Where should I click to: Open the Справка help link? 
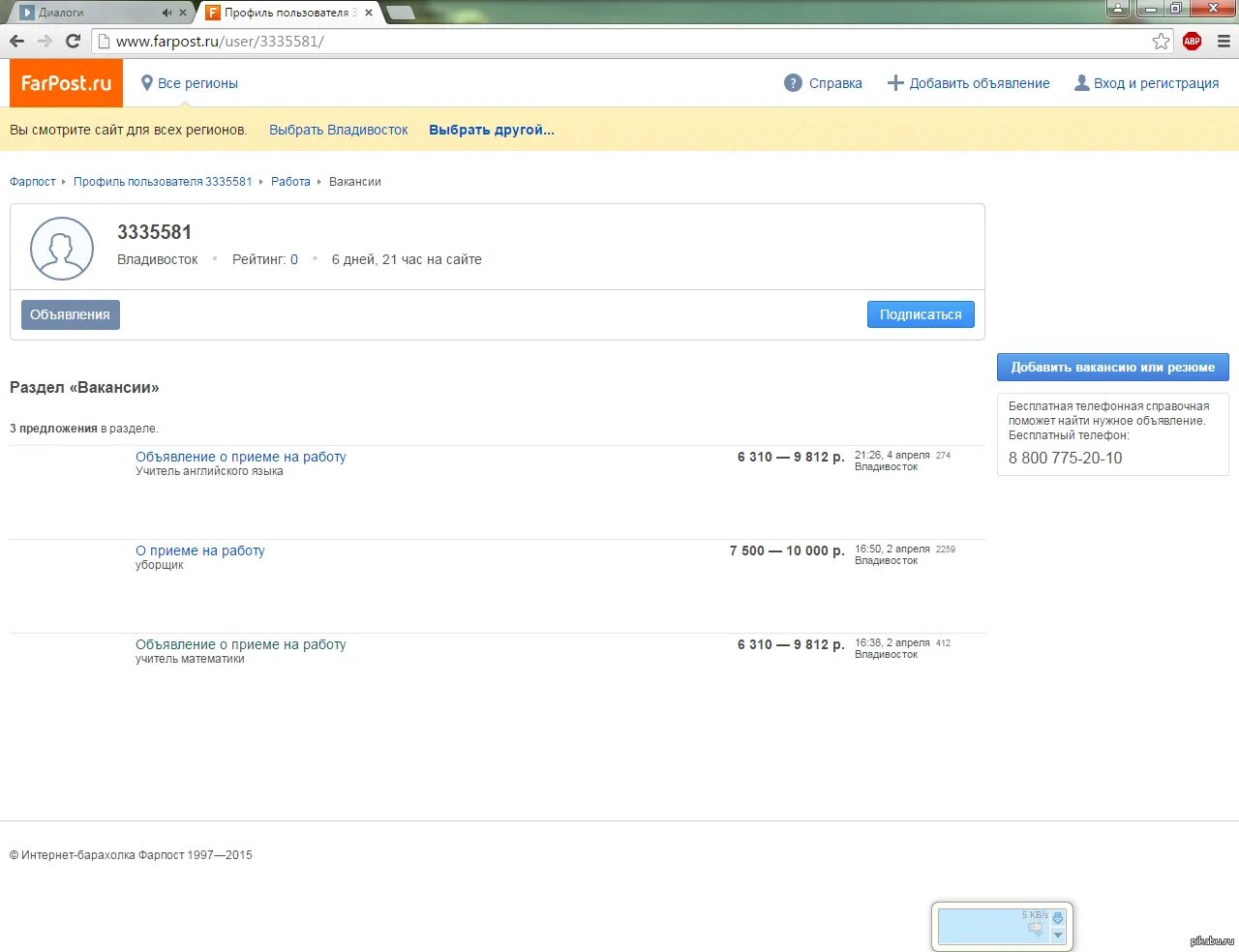coord(835,83)
